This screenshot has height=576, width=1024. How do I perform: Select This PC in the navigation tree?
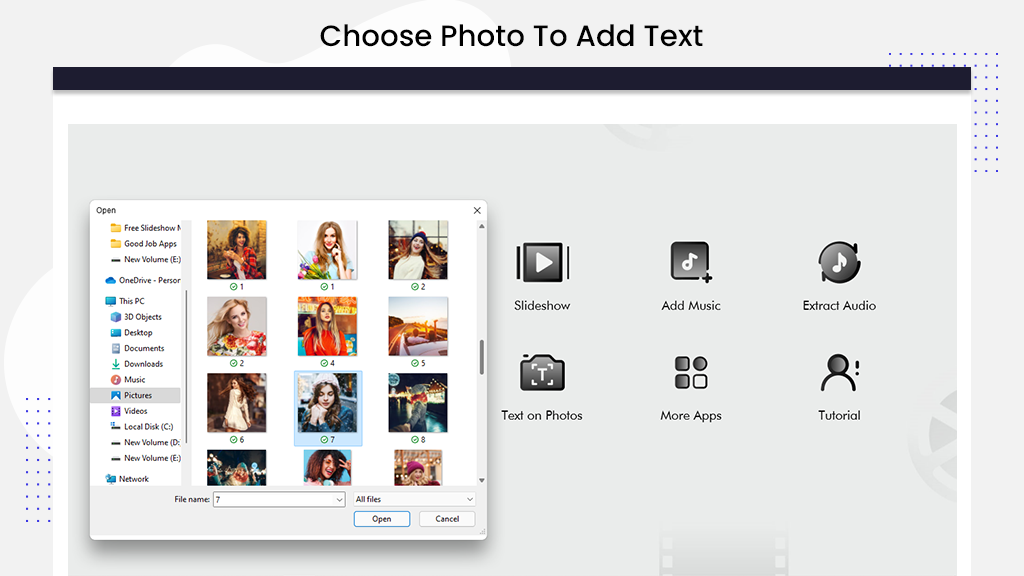125,301
